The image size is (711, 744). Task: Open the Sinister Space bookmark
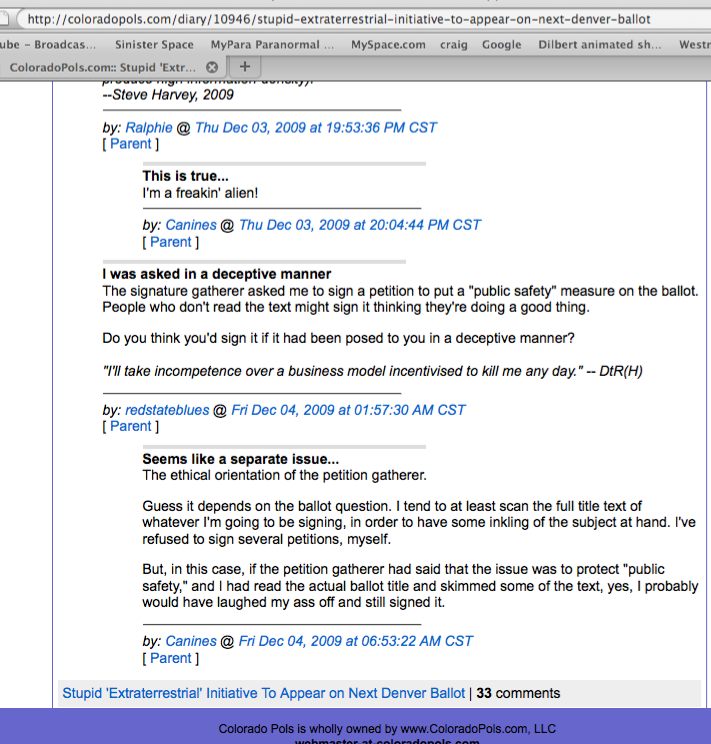pos(154,44)
